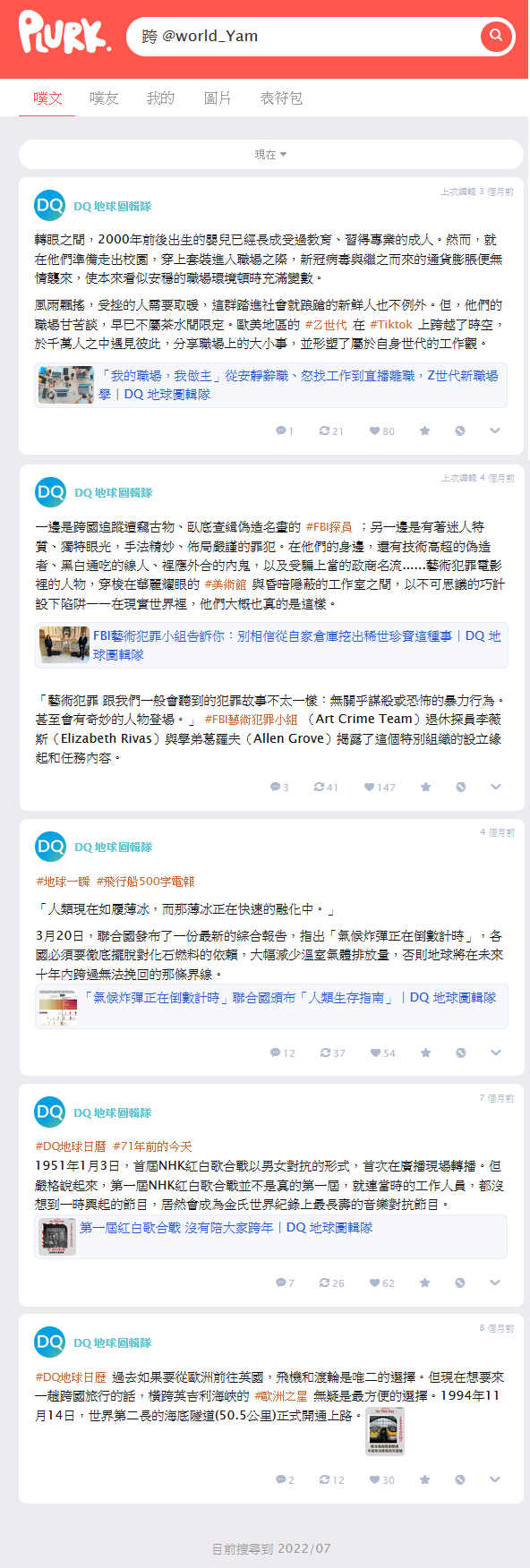Like the FBI art crime post
This screenshot has width=530, height=1568.
click(x=380, y=788)
